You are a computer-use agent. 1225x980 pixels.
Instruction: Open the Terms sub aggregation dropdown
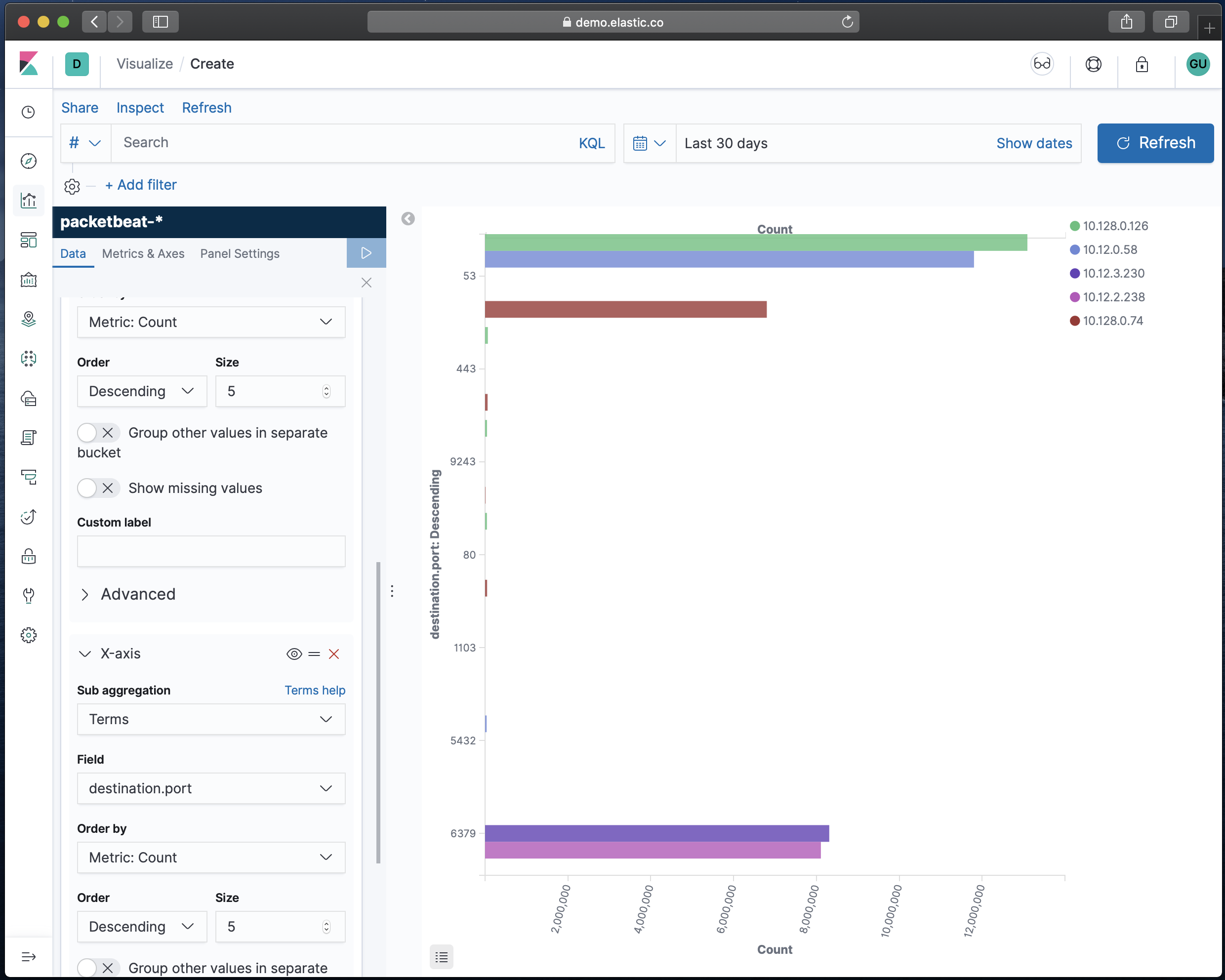(211, 719)
